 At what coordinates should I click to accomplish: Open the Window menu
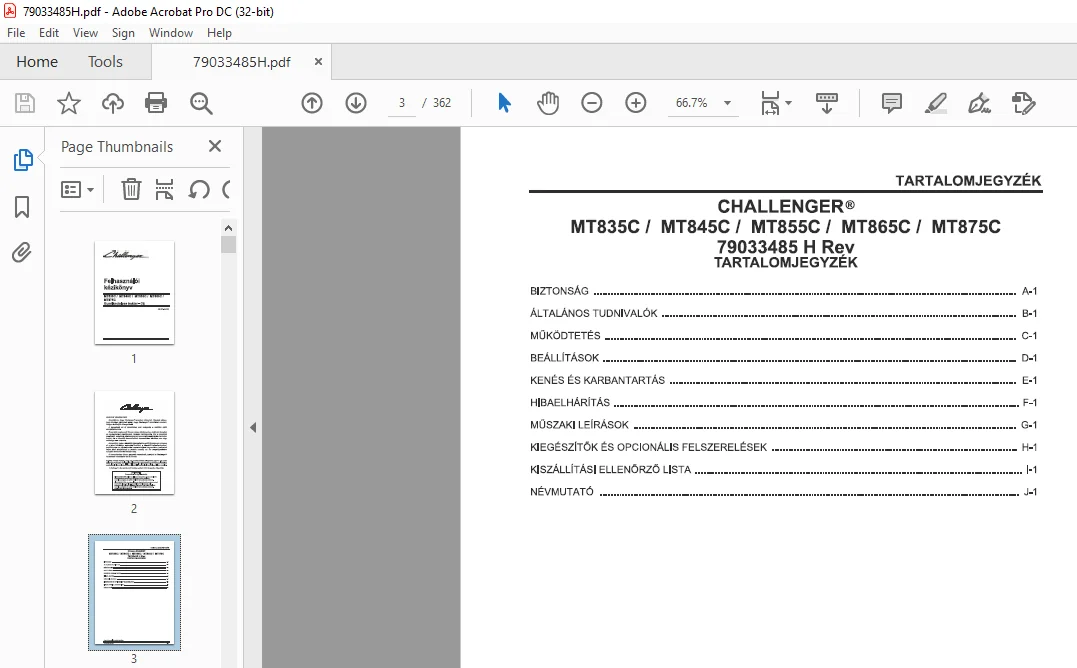[171, 32]
